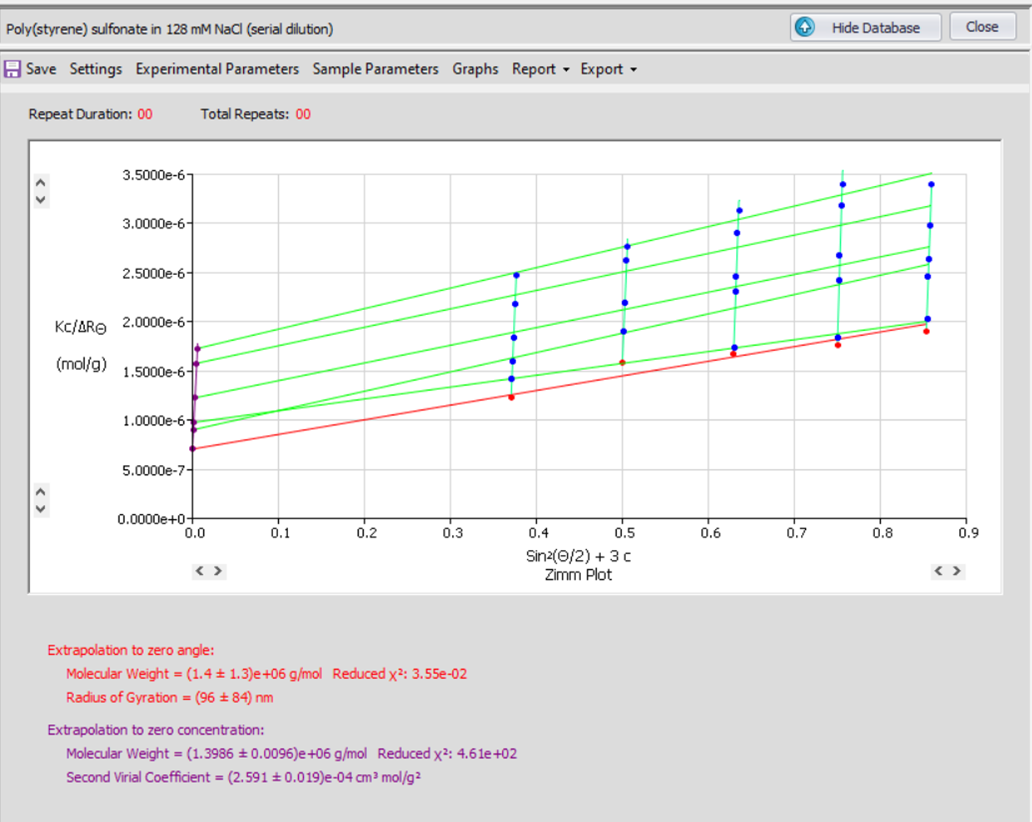Open the Graphs menu
Viewport: 1032px width, 822px height.
coord(475,69)
